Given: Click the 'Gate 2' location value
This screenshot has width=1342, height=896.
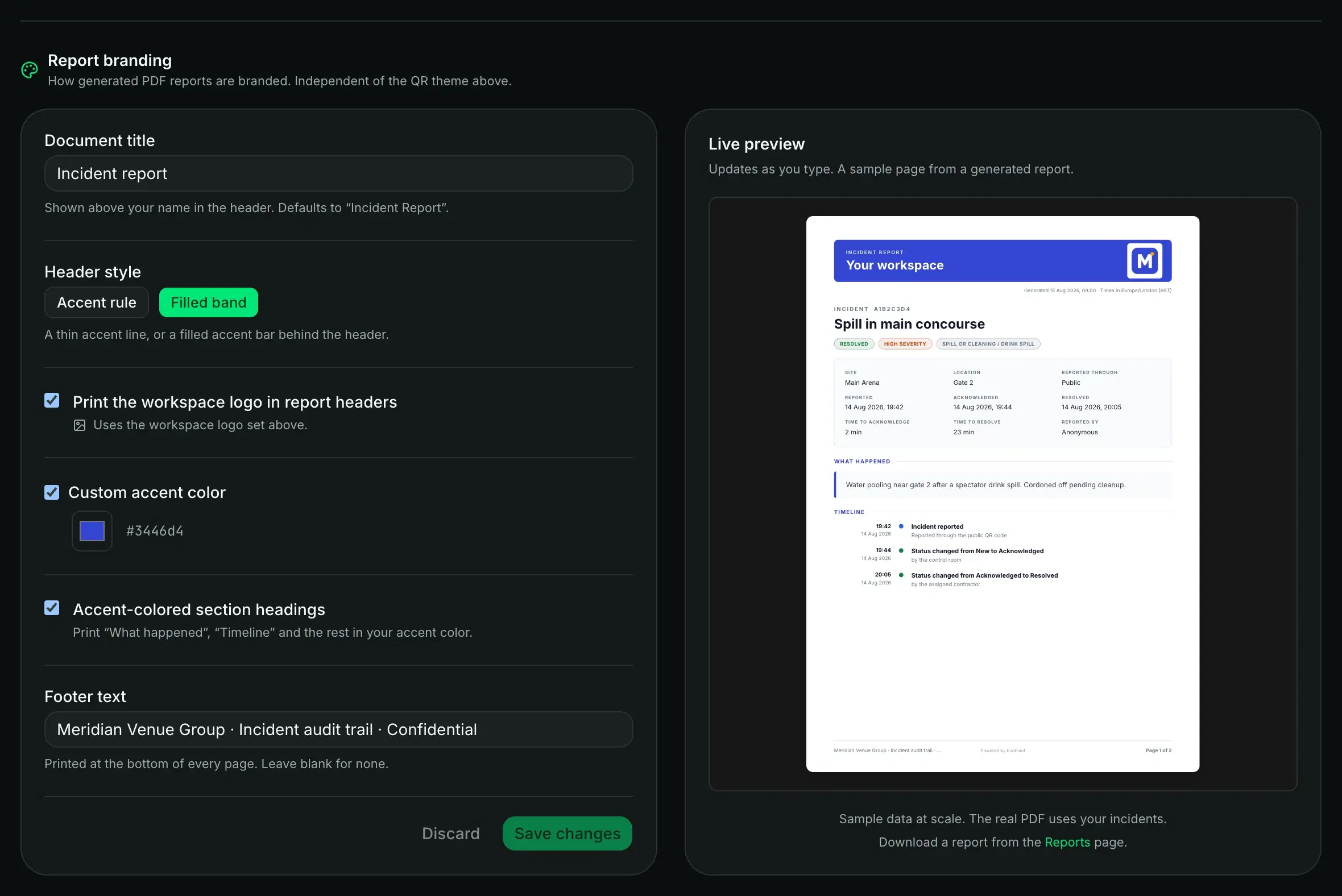Looking at the screenshot, I should pyautogui.click(x=963, y=383).
